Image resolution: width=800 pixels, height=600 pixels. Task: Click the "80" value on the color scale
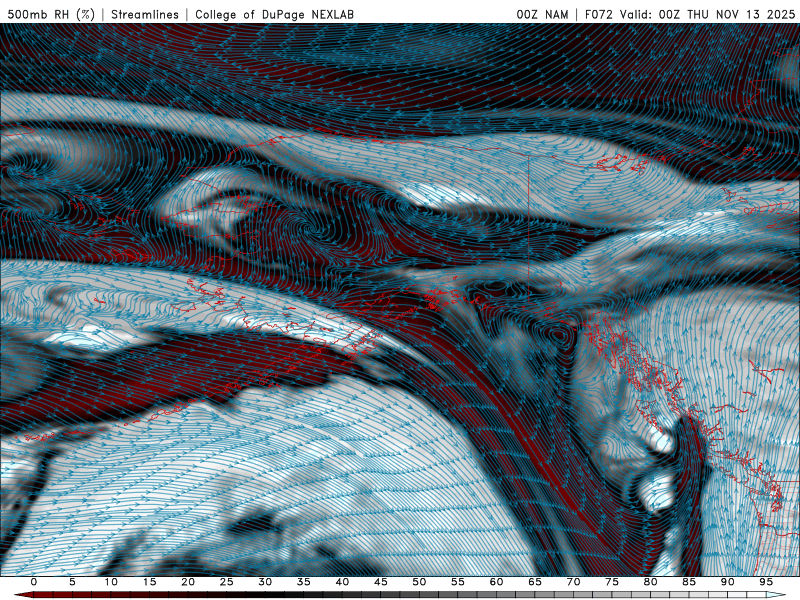coord(651,582)
